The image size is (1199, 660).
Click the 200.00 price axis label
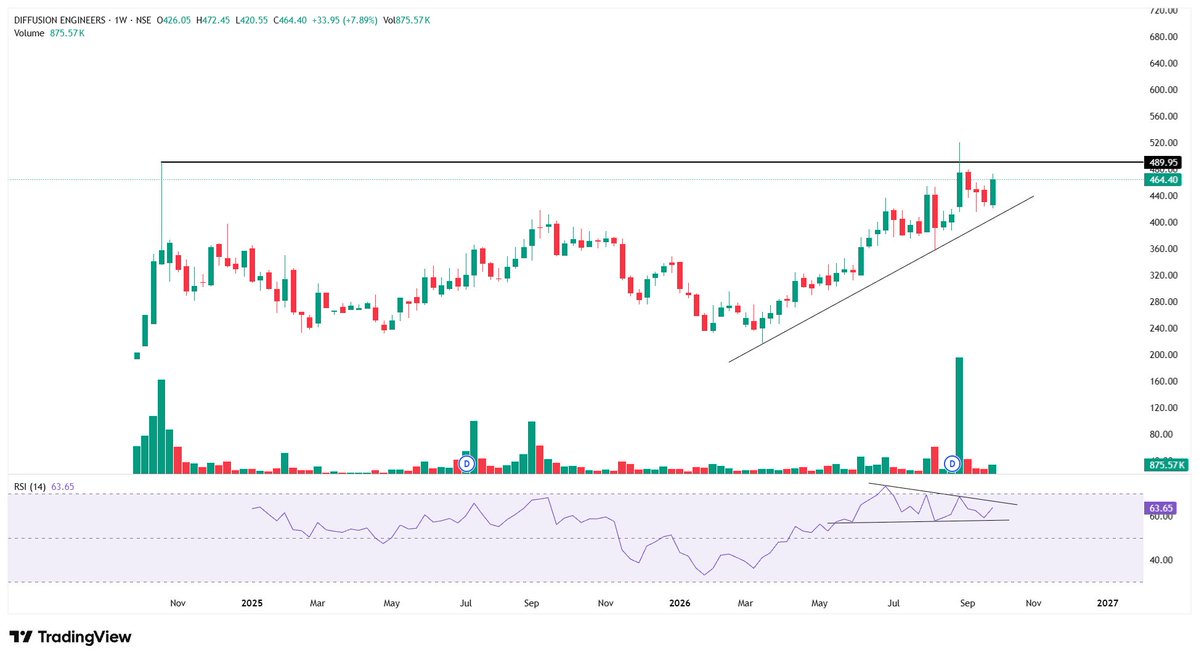(x=1163, y=356)
